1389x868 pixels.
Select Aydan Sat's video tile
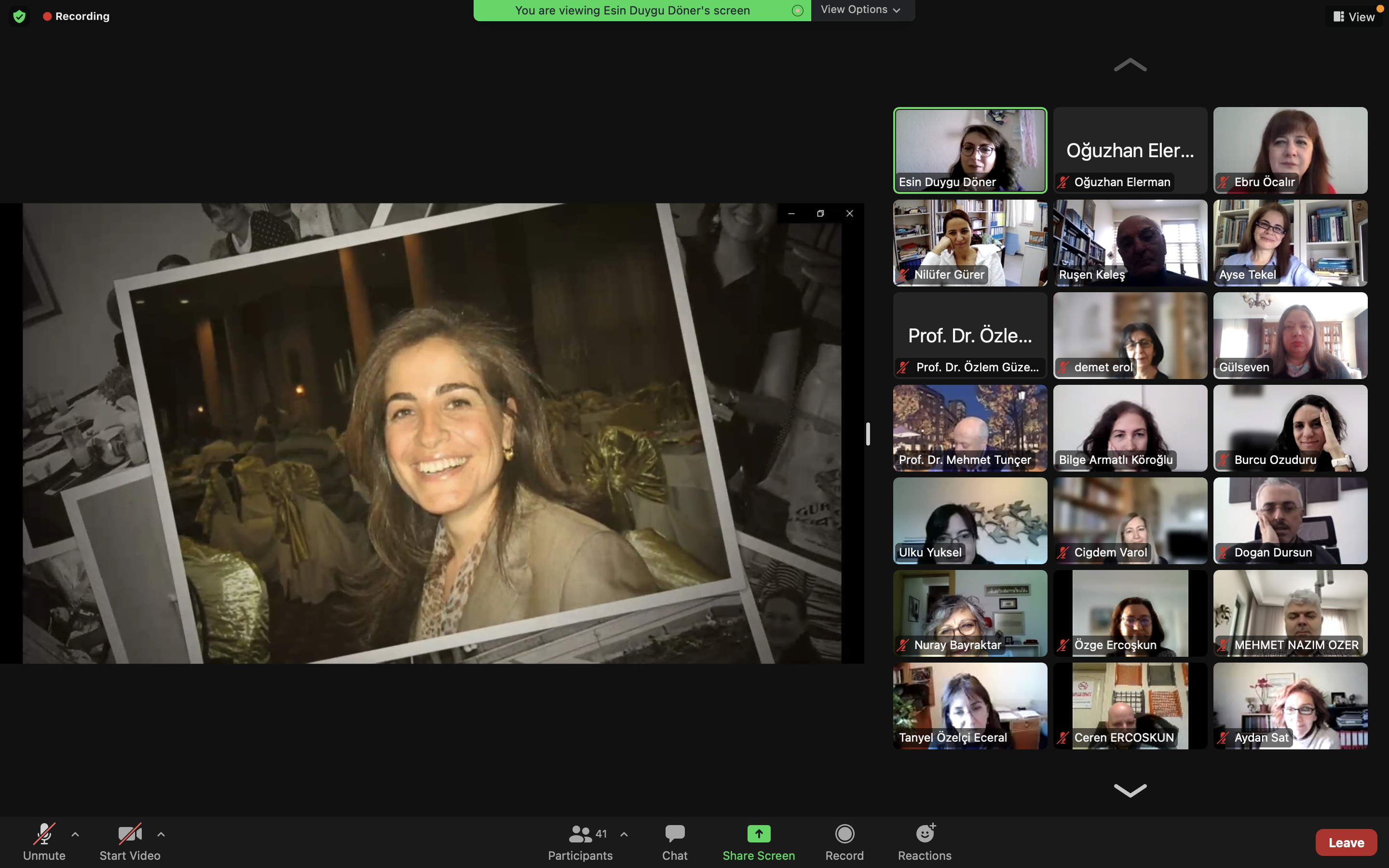pyautogui.click(x=1290, y=706)
